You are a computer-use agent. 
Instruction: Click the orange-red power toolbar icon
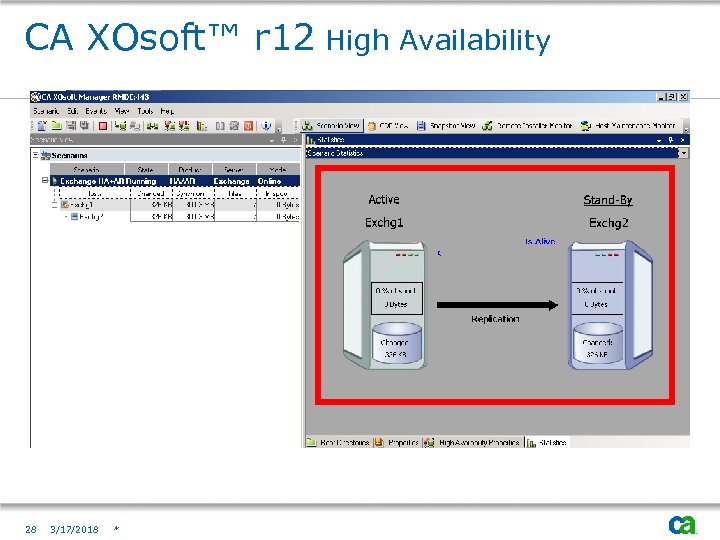248,125
